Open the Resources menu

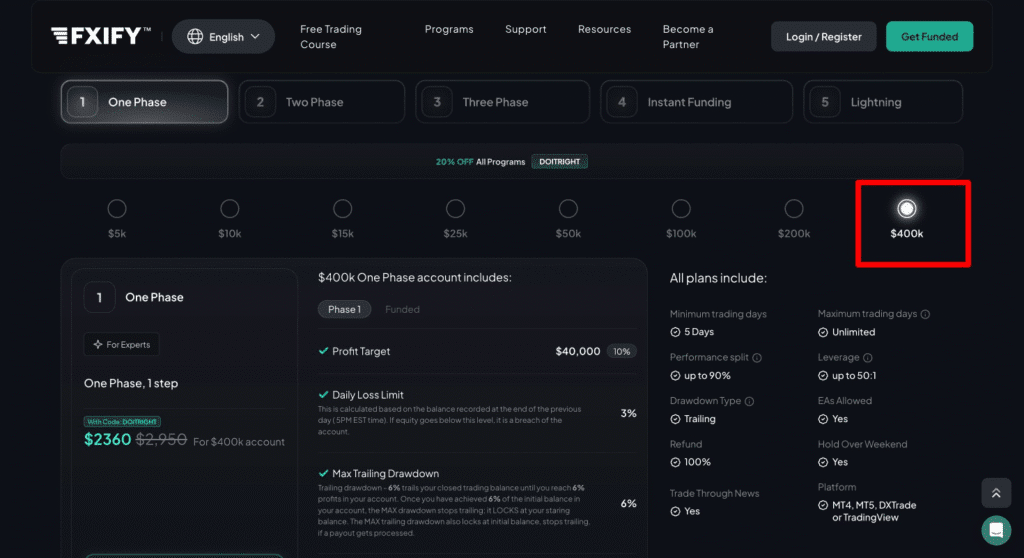(604, 29)
